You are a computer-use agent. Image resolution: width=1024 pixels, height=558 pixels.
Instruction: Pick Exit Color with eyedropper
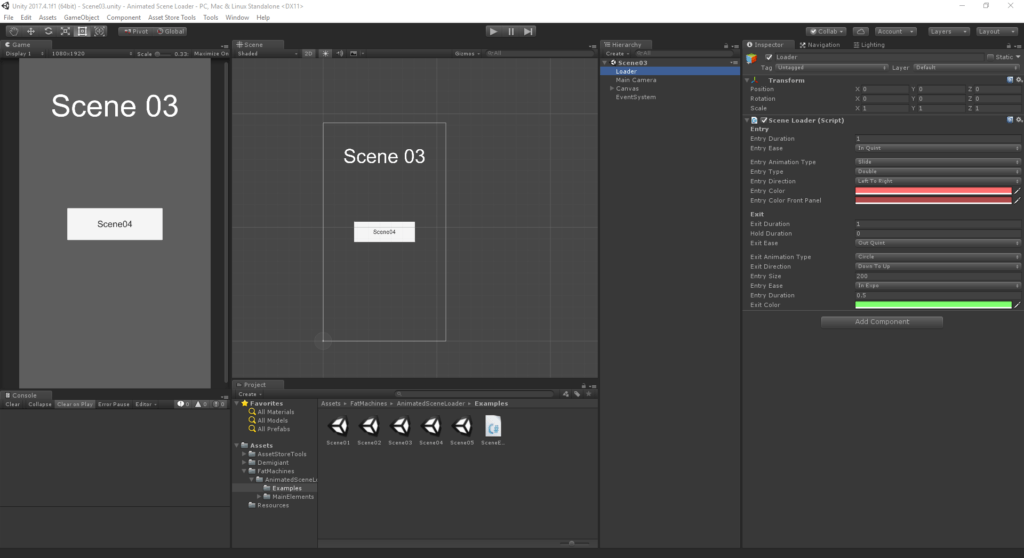click(x=1017, y=305)
